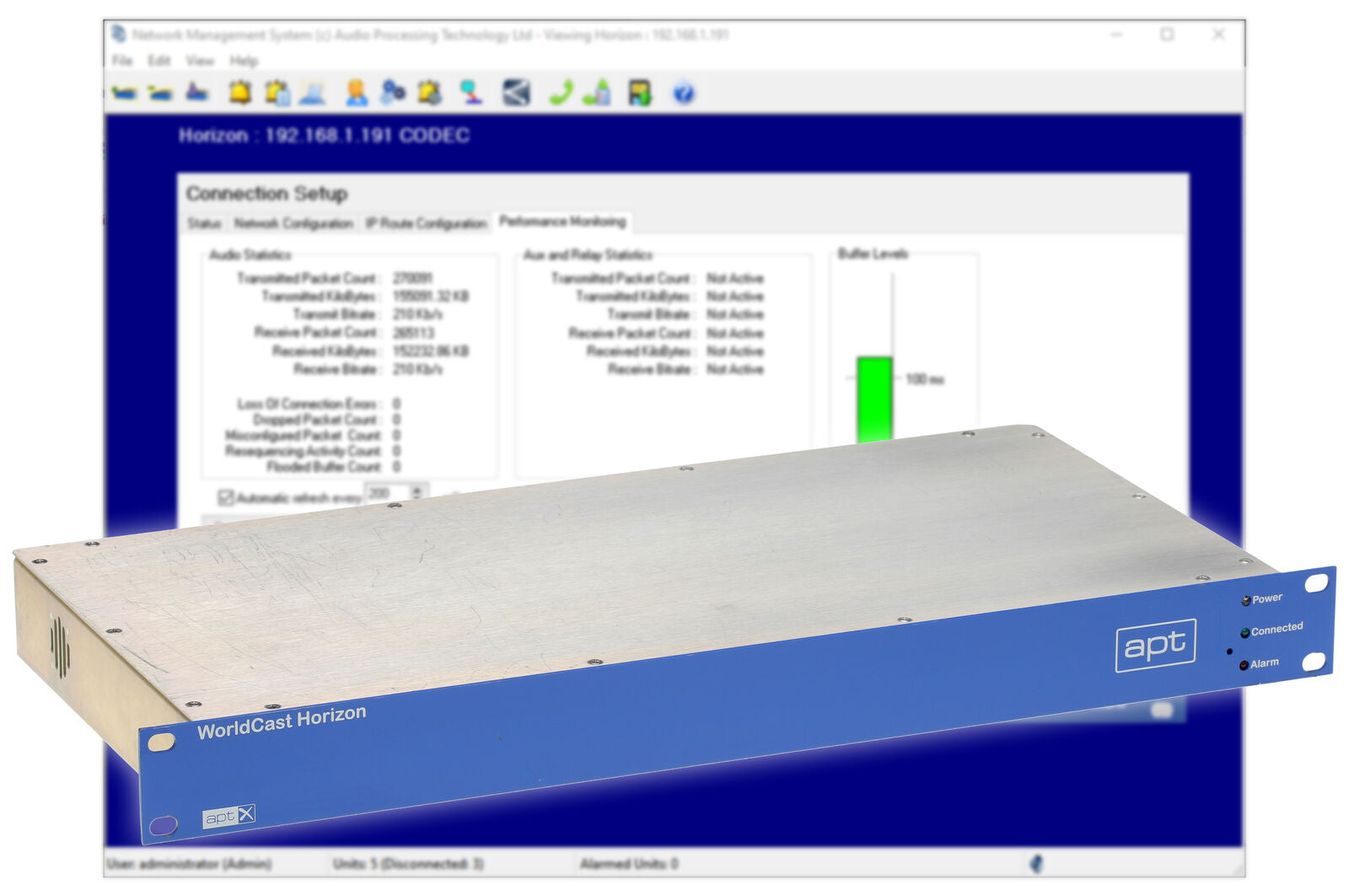Switch to the Network Configuration tab
The width and height of the screenshot is (1349, 896).
click(293, 223)
